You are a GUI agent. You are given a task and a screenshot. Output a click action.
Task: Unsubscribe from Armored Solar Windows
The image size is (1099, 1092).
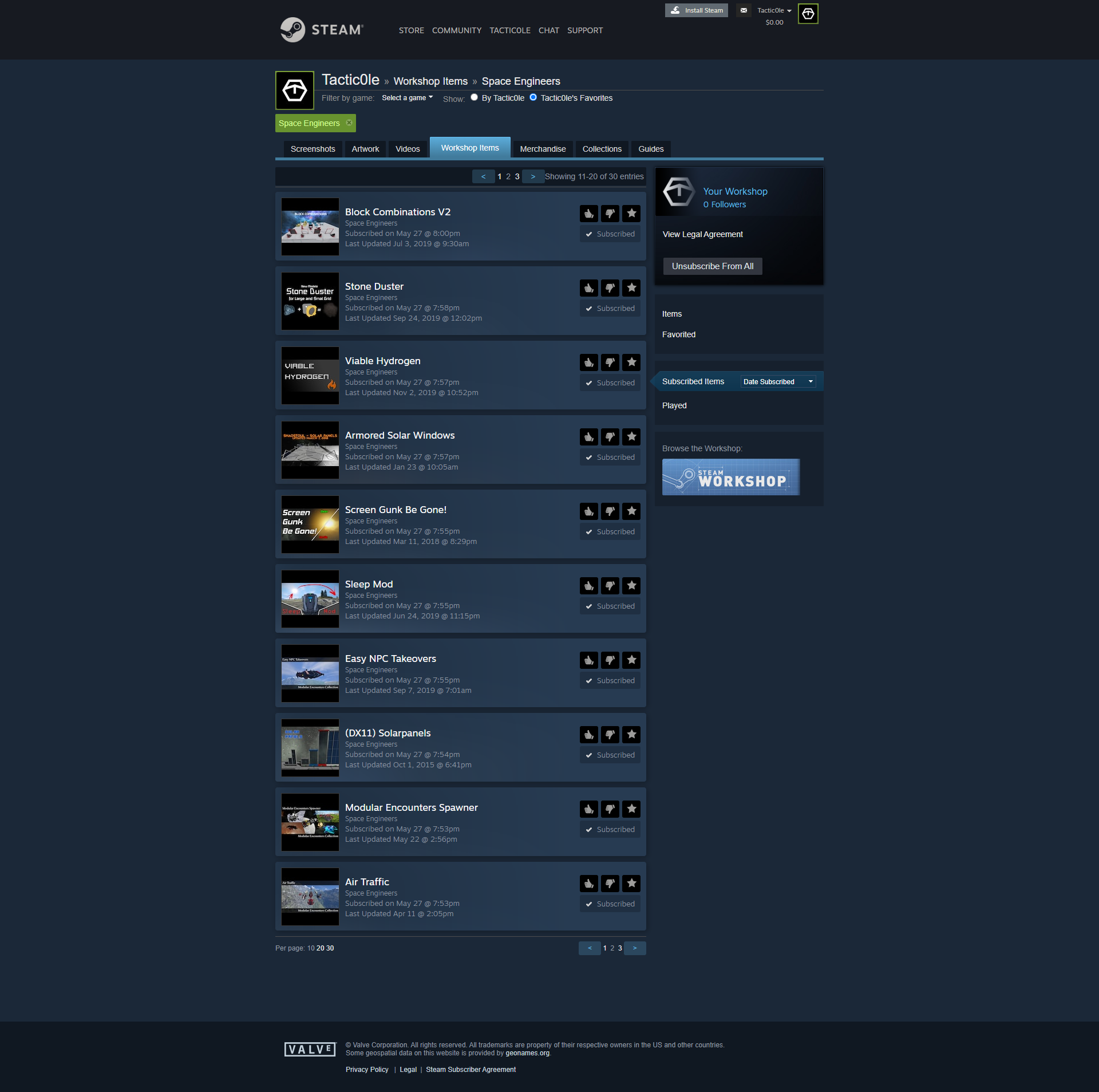pos(610,458)
